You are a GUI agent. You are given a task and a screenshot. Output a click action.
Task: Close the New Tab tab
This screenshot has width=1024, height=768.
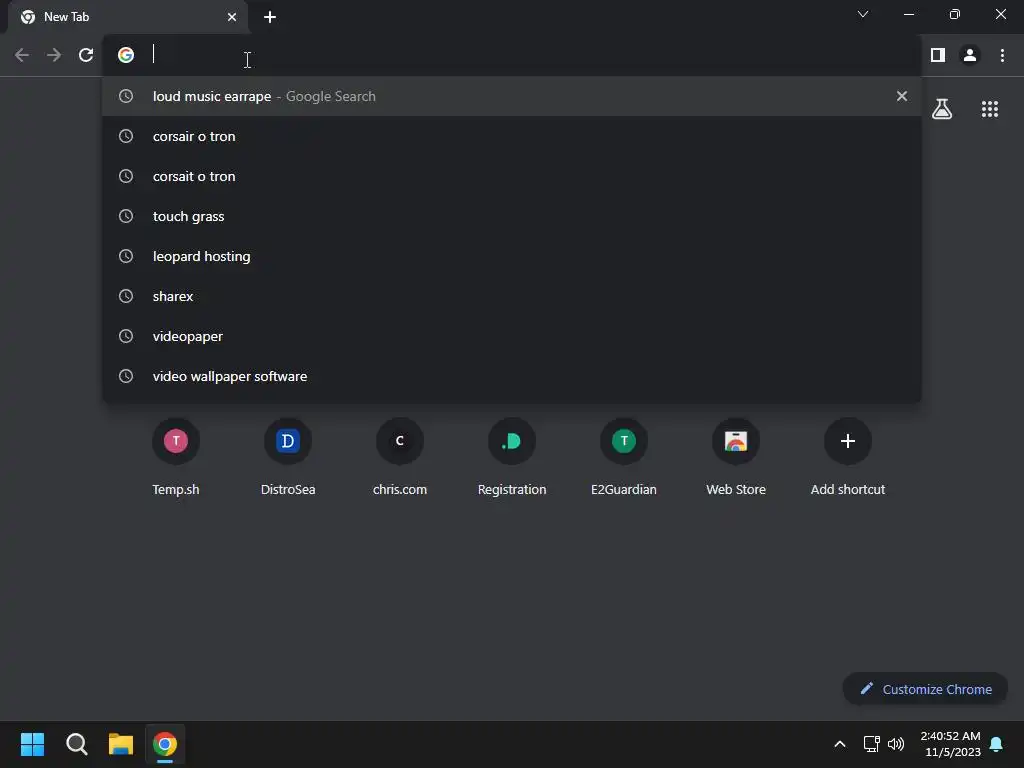tap(232, 17)
